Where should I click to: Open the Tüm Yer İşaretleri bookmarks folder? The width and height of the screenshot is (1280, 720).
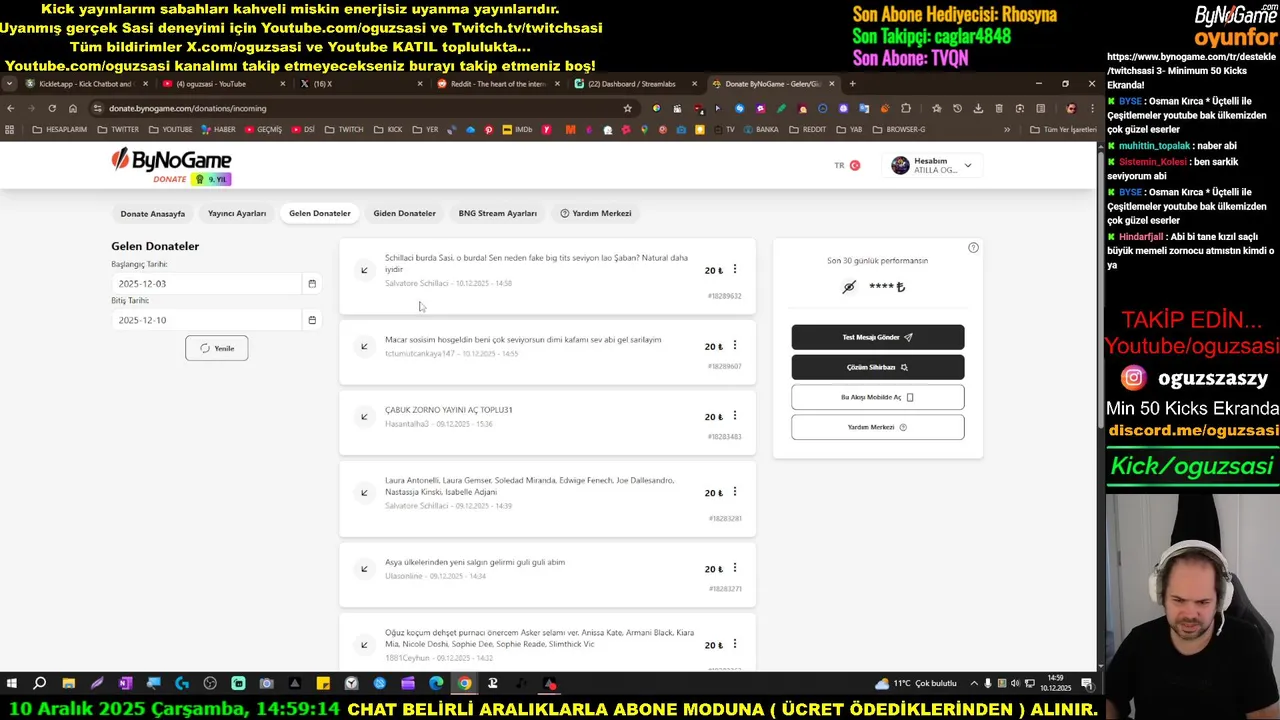coord(1063,129)
